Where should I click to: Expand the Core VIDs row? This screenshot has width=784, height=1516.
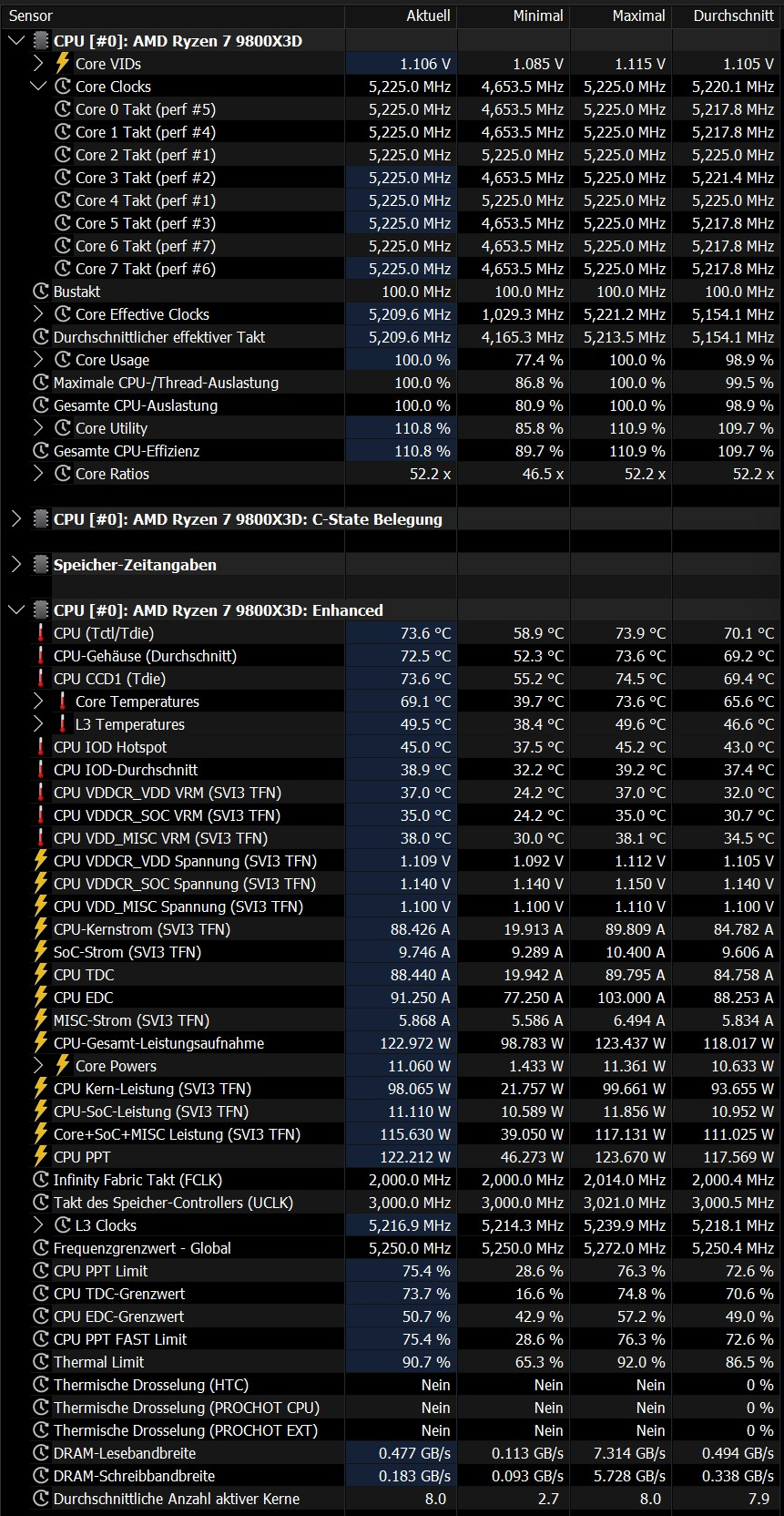pyautogui.click(x=38, y=64)
